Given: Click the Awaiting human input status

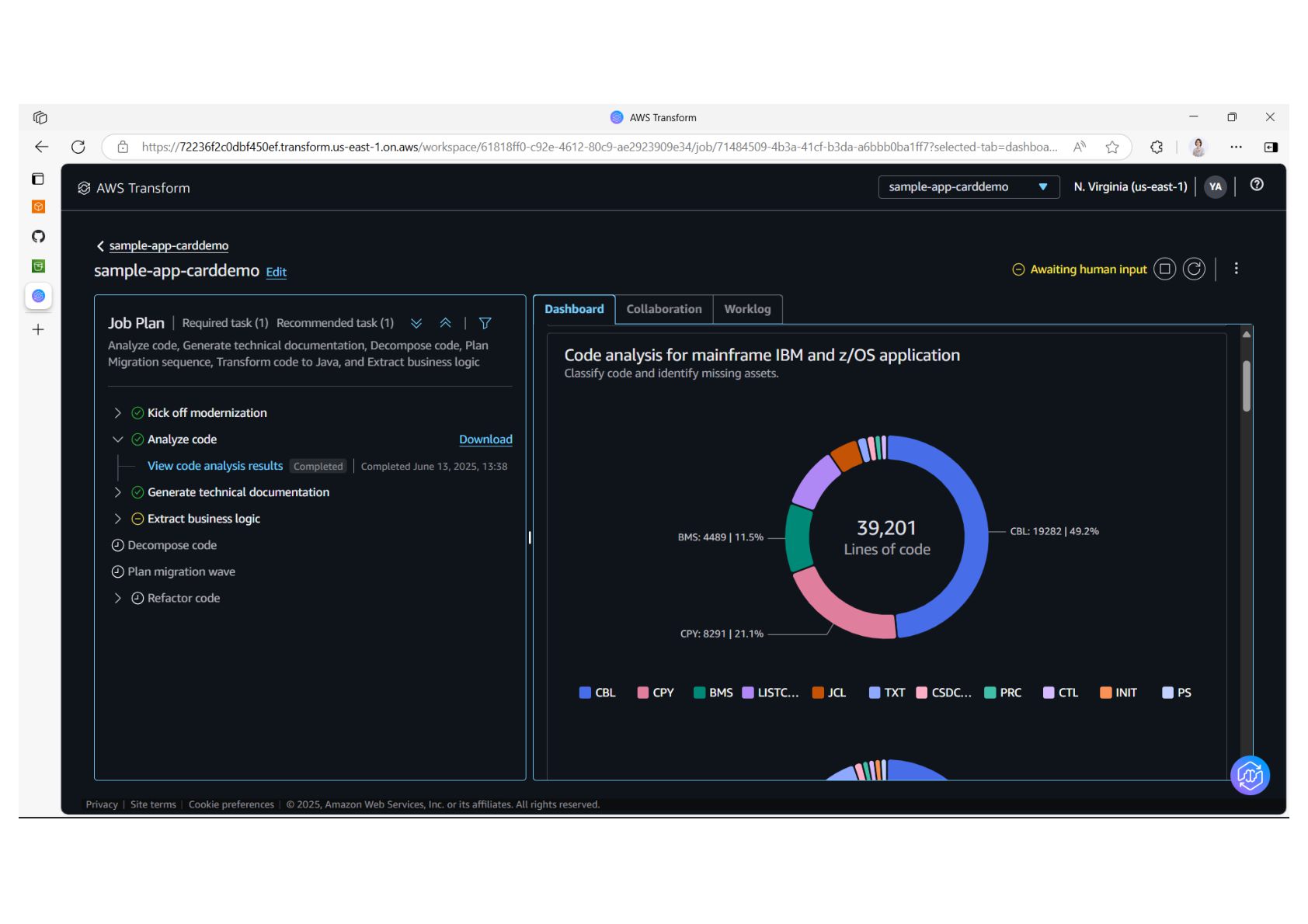Looking at the screenshot, I should pos(1080,269).
